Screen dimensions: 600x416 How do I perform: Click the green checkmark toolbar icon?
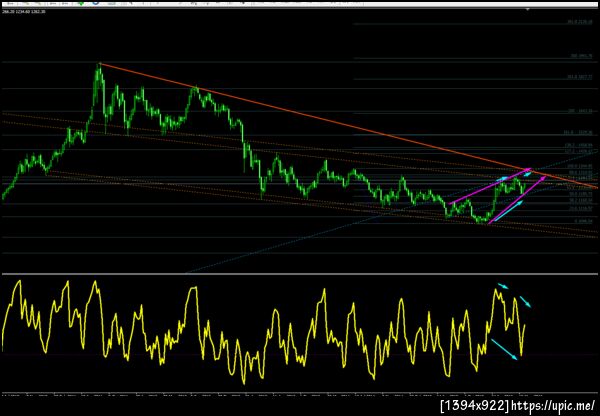[81, 3]
